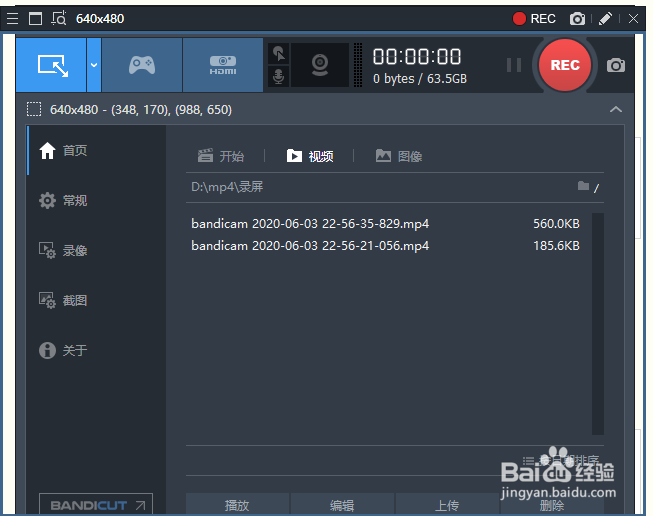
Task: Click the D:\mp4\录屏 output path
Action: [227, 187]
